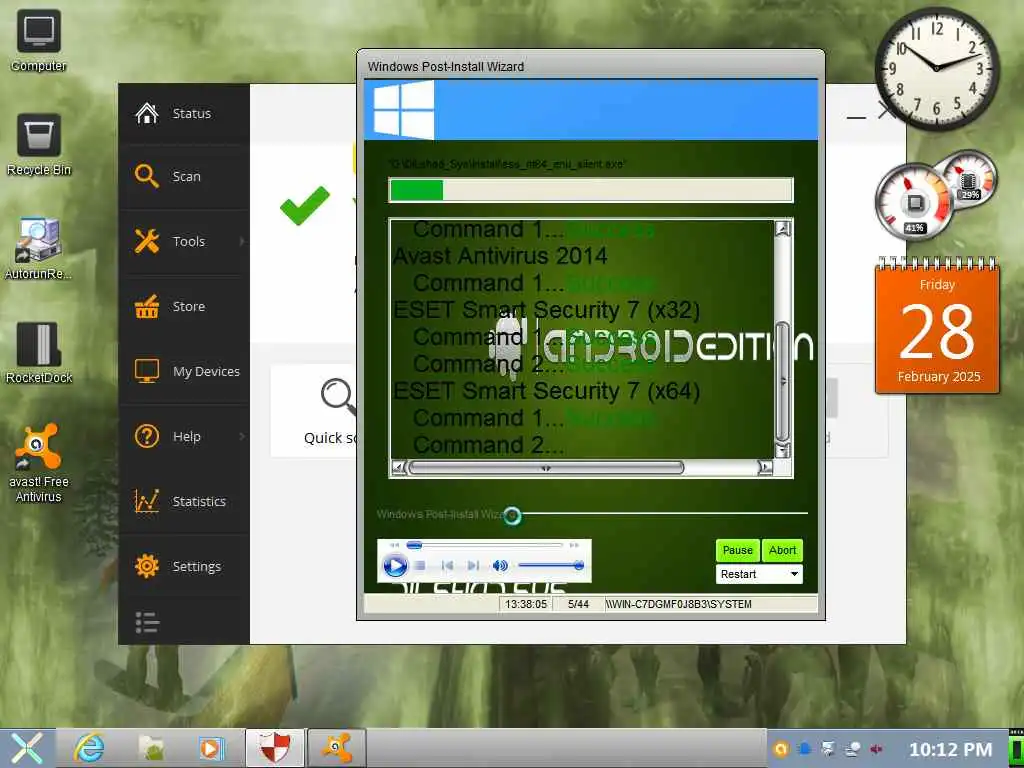Open the AutorunRe... desktop shortcut
Viewport: 1024px width, 768px height.
(x=39, y=249)
